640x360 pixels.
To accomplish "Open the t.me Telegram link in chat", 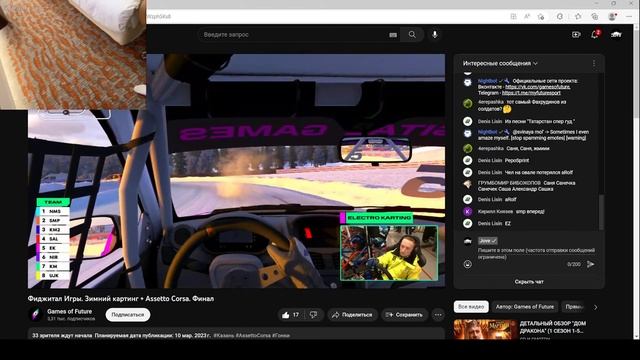I will click(x=531, y=93).
